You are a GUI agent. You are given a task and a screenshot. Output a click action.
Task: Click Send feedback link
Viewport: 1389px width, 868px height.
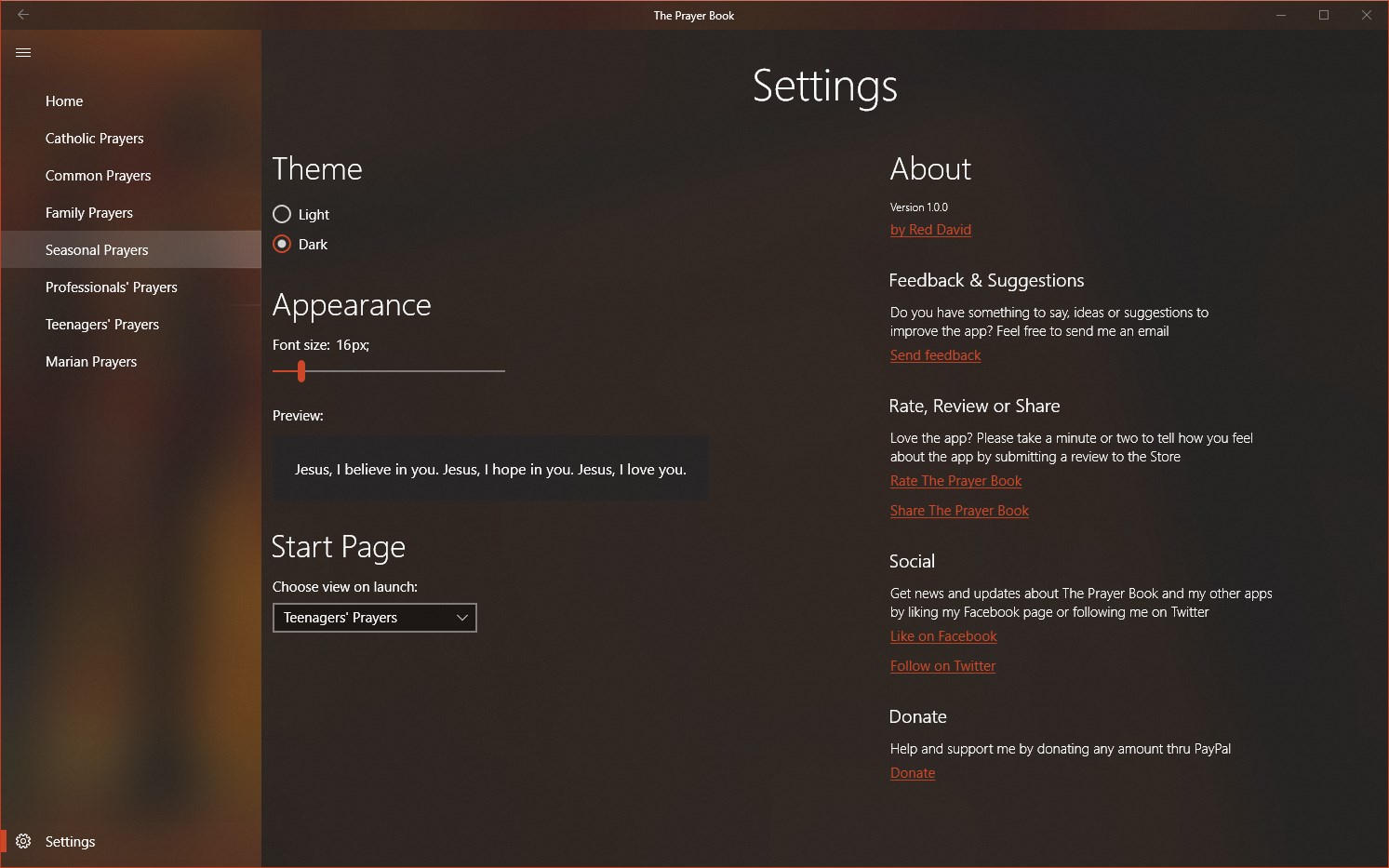[x=935, y=355]
